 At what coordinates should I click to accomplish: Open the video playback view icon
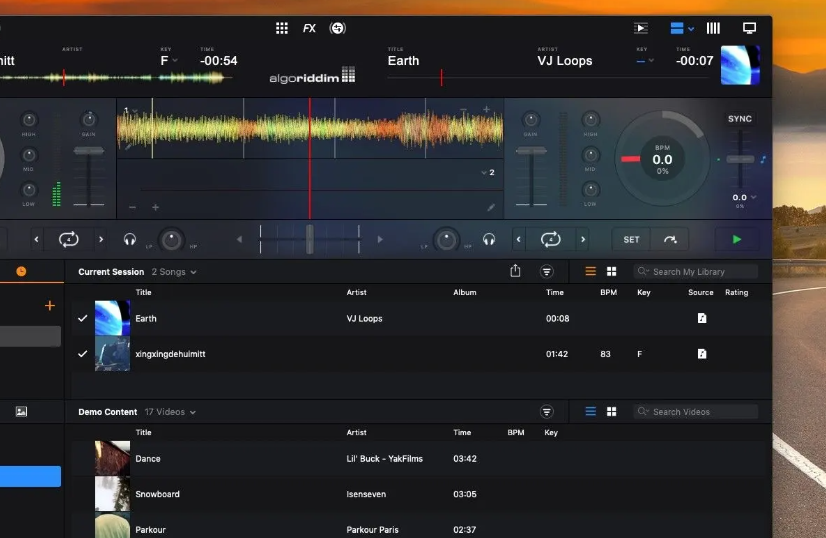tap(641, 28)
